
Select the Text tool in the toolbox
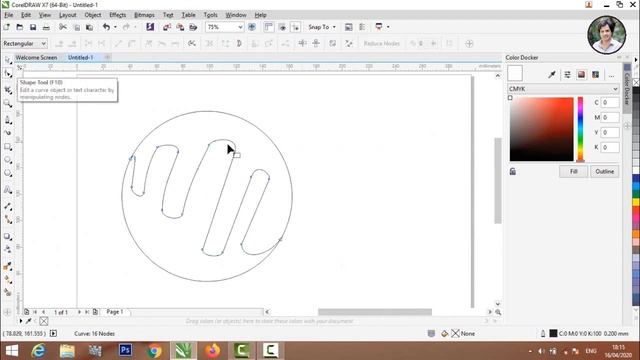(x=8, y=190)
